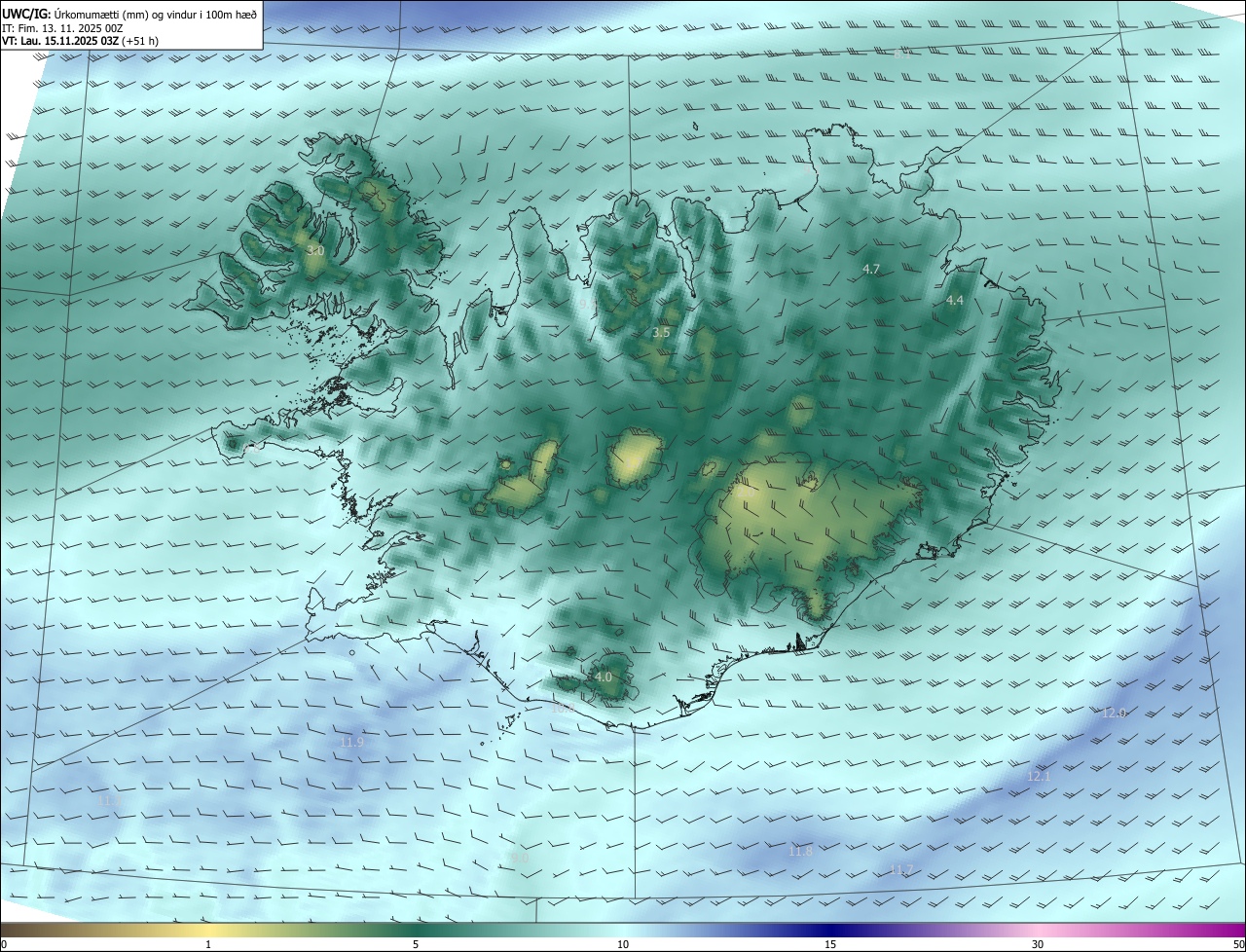Click the 4.4 value near the east coast
The width and height of the screenshot is (1246, 952).
pos(955,301)
